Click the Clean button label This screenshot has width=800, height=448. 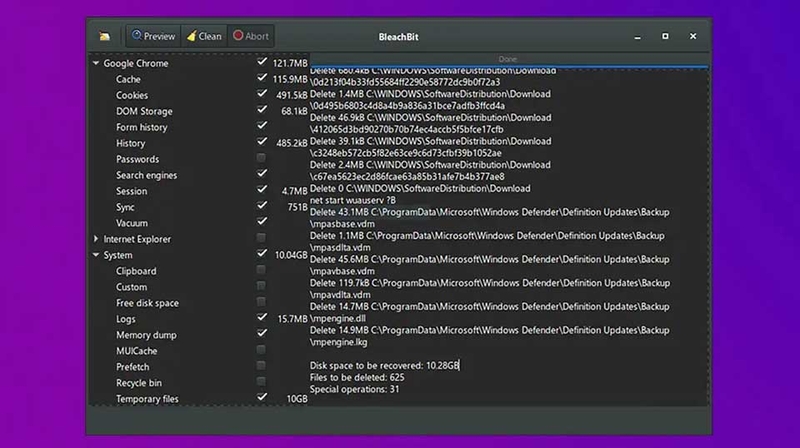pyautogui.click(x=210, y=36)
